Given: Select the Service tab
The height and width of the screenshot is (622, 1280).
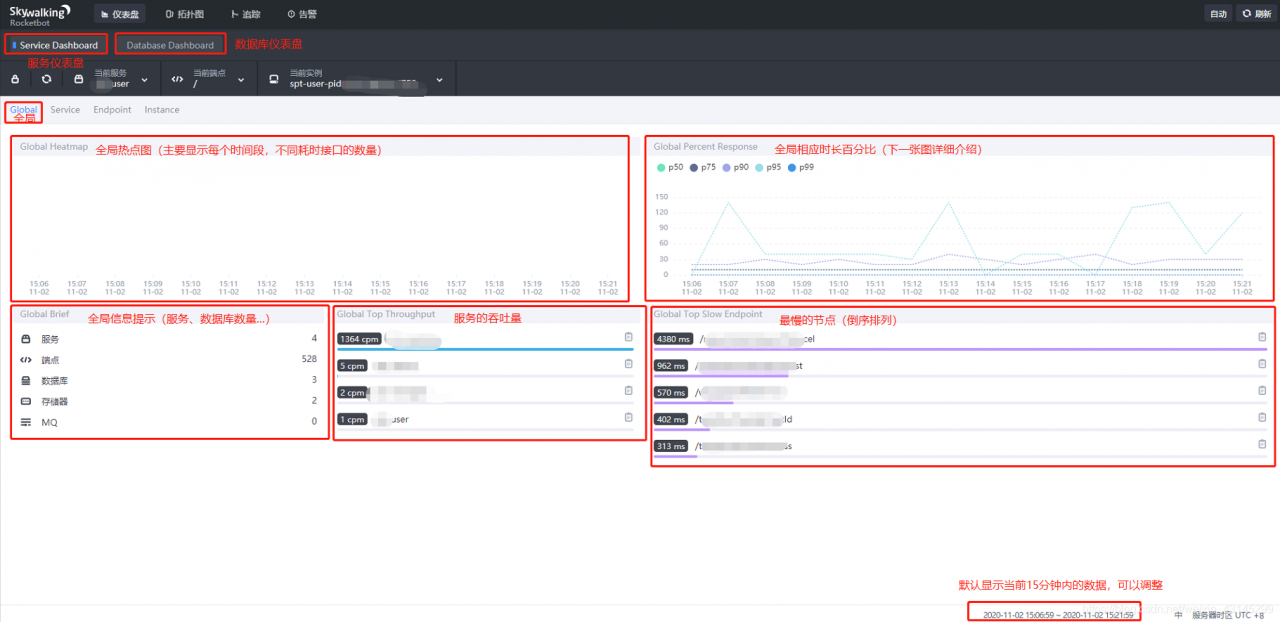Looking at the screenshot, I should pyautogui.click(x=65, y=110).
